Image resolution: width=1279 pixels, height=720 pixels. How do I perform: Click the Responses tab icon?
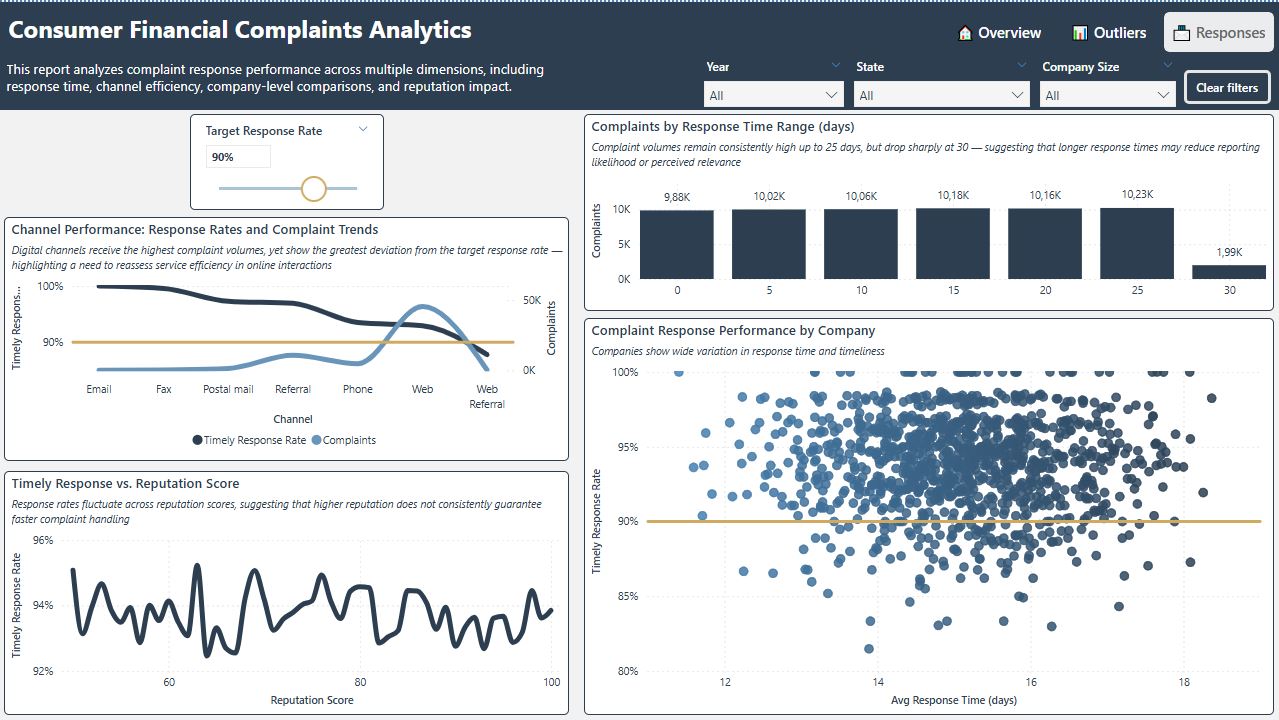pyautogui.click(x=1181, y=33)
